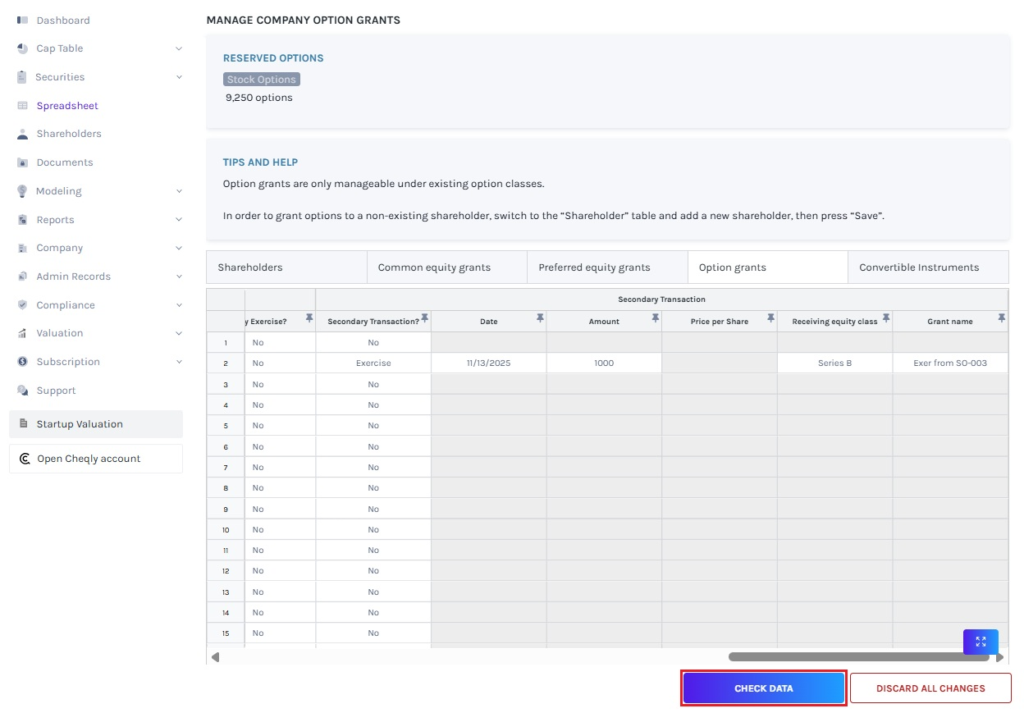Click the CHECK DATA button
The width and height of the screenshot is (1024, 713).
[x=763, y=688]
